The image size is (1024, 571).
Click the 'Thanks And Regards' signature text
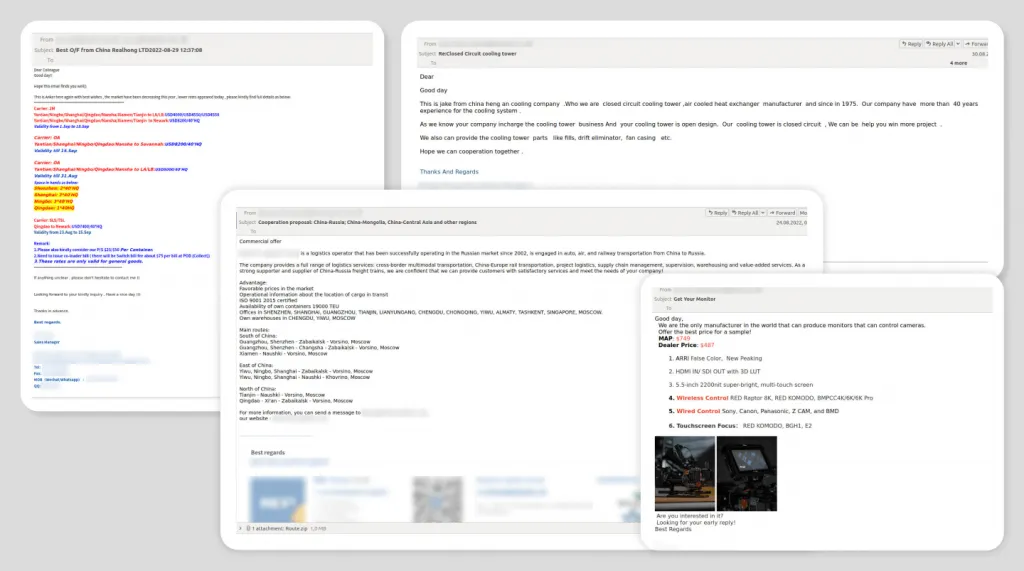(449, 172)
